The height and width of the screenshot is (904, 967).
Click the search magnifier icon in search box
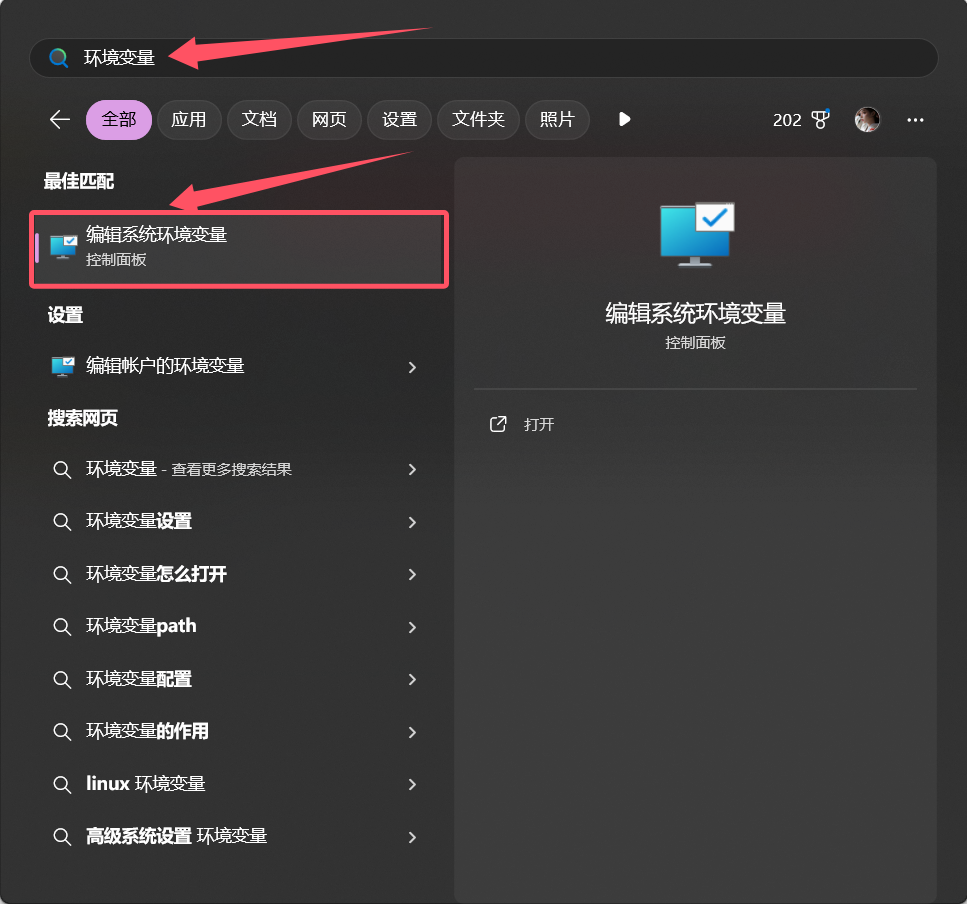(x=59, y=58)
